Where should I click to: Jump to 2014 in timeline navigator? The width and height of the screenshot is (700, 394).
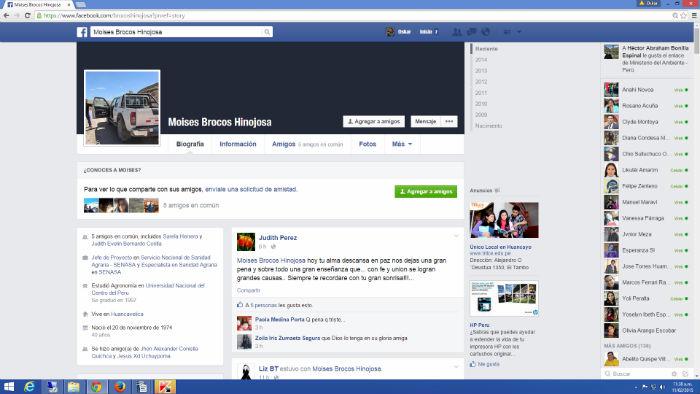click(x=481, y=60)
